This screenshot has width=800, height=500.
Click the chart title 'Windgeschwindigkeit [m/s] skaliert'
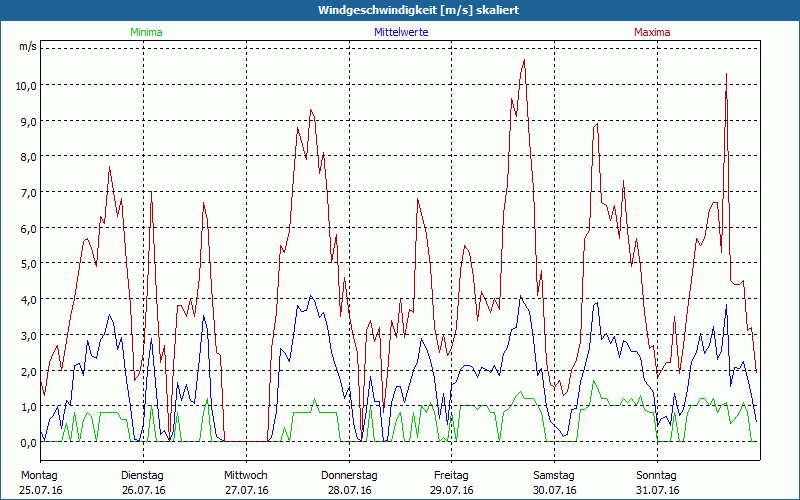pos(418,10)
